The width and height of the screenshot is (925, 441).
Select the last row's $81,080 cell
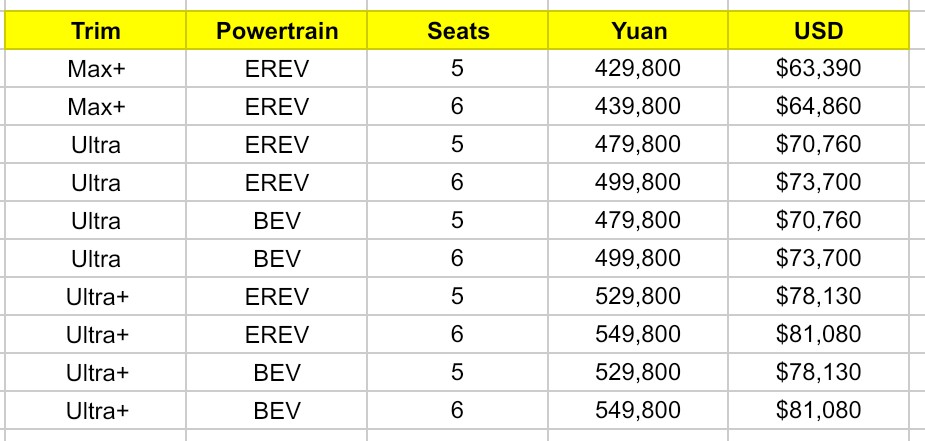[x=819, y=410]
